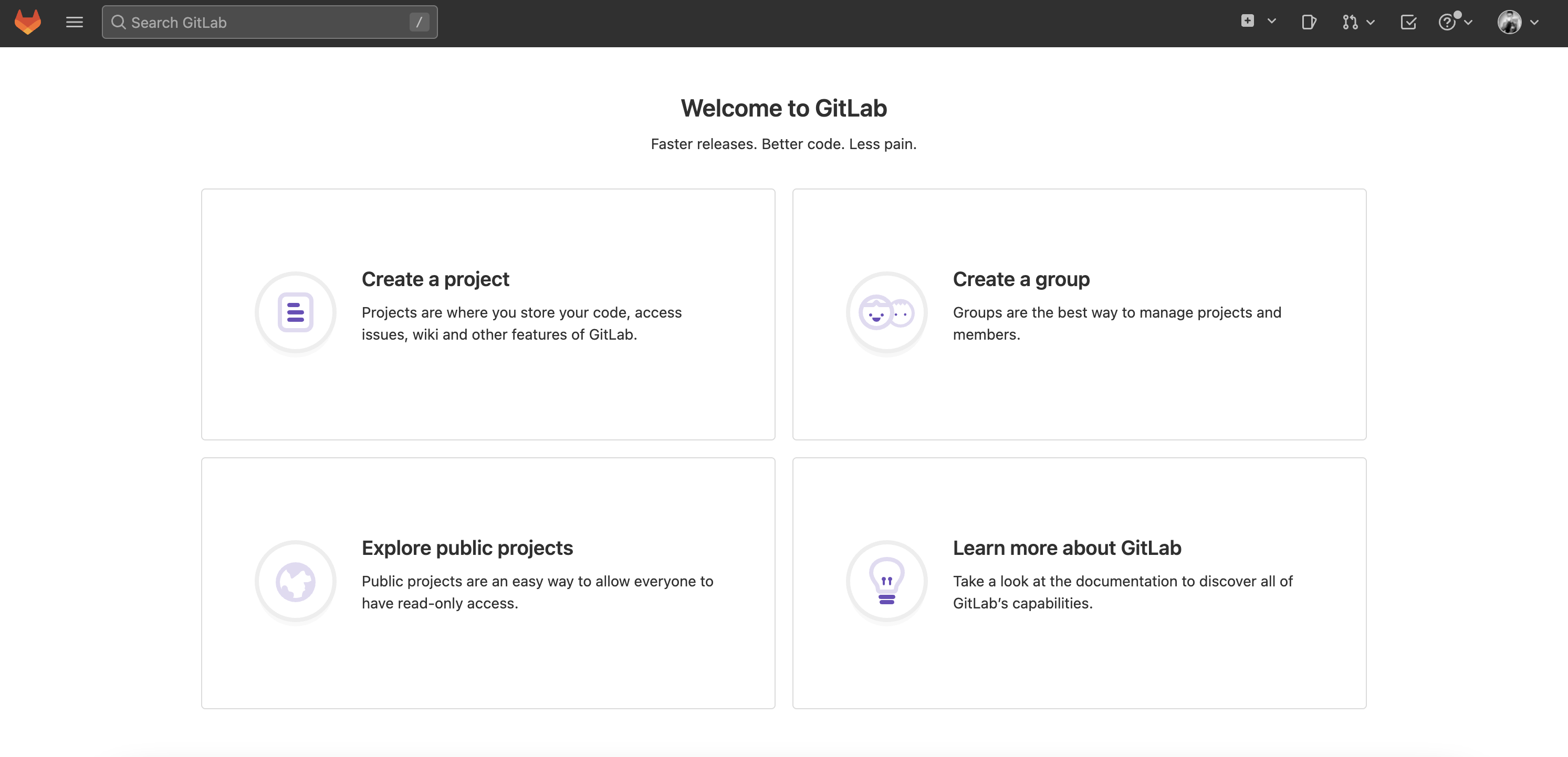This screenshot has width=1568, height=757.
Task: Open the To-Do List checkmark icon
Action: pos(1408,23)
